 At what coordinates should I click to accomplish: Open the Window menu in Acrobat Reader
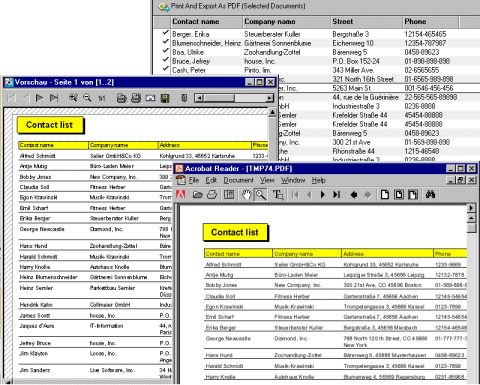293,180
